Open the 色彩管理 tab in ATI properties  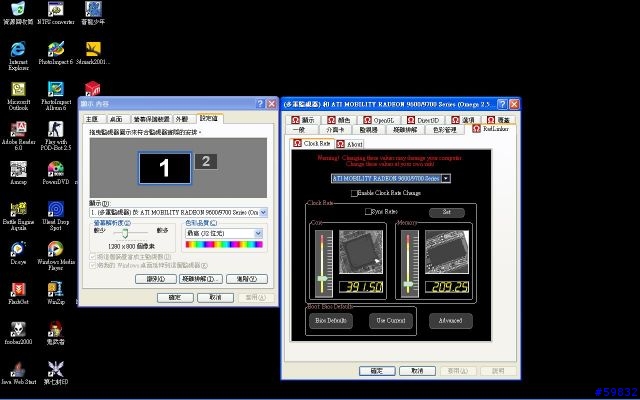(x=444, y=130)
